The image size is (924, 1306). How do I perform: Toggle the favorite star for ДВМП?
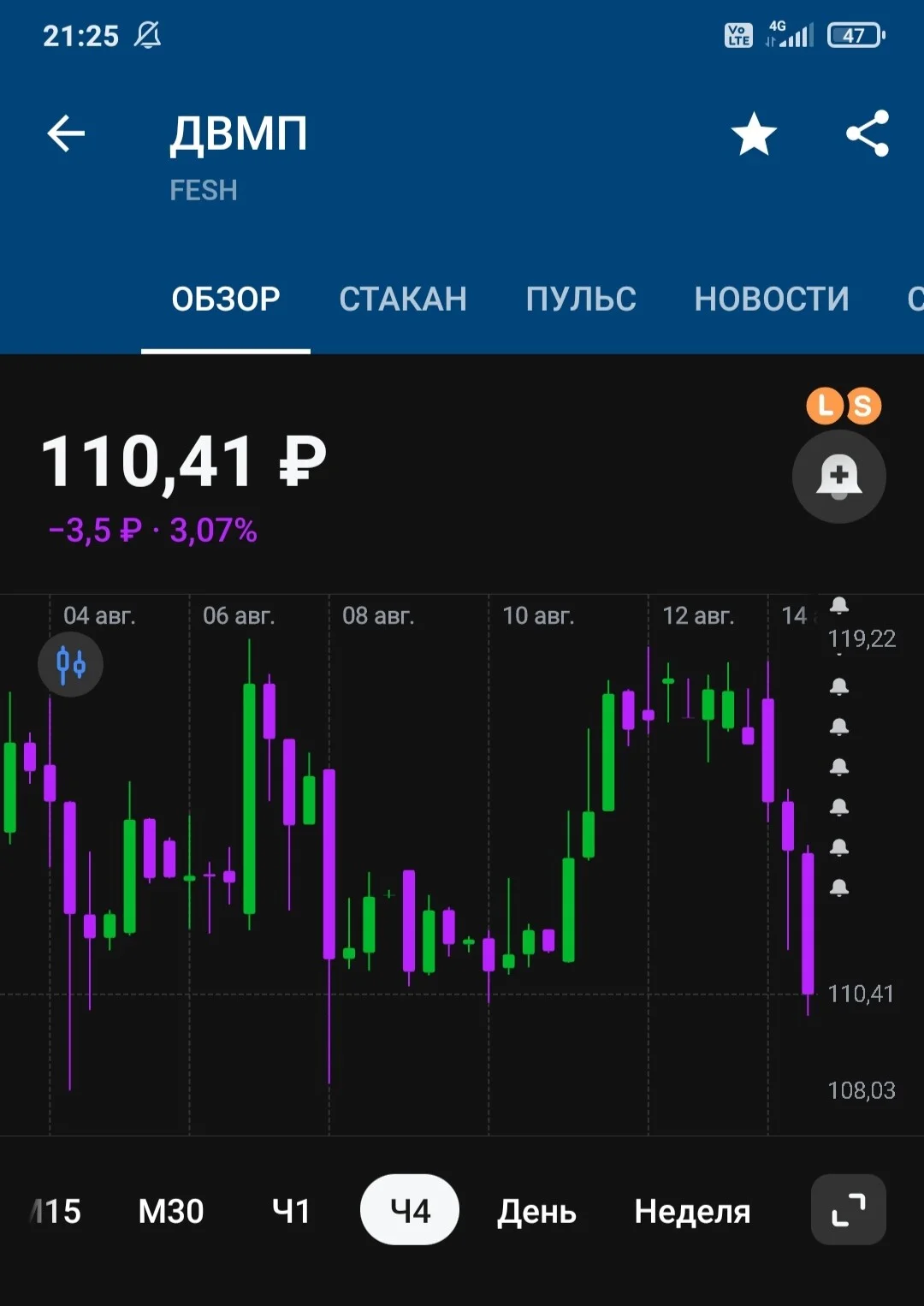click(754, 134)
